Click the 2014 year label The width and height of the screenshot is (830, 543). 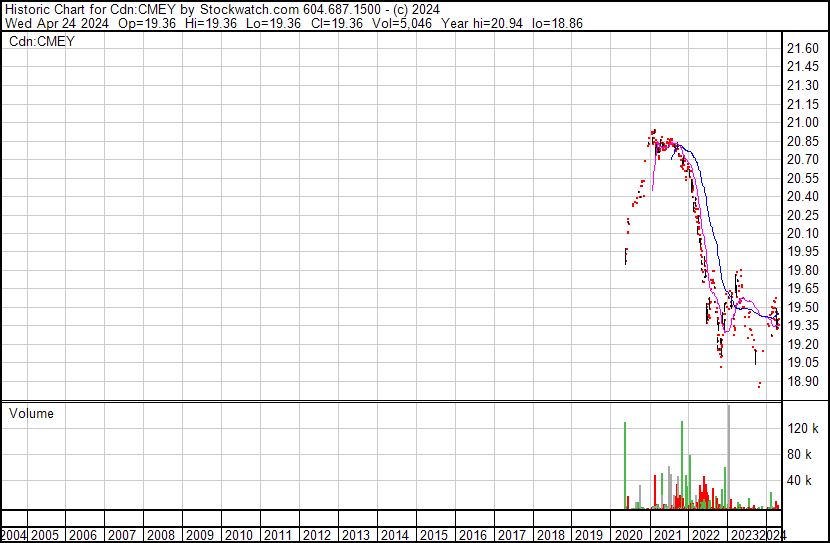coord(395,535)
